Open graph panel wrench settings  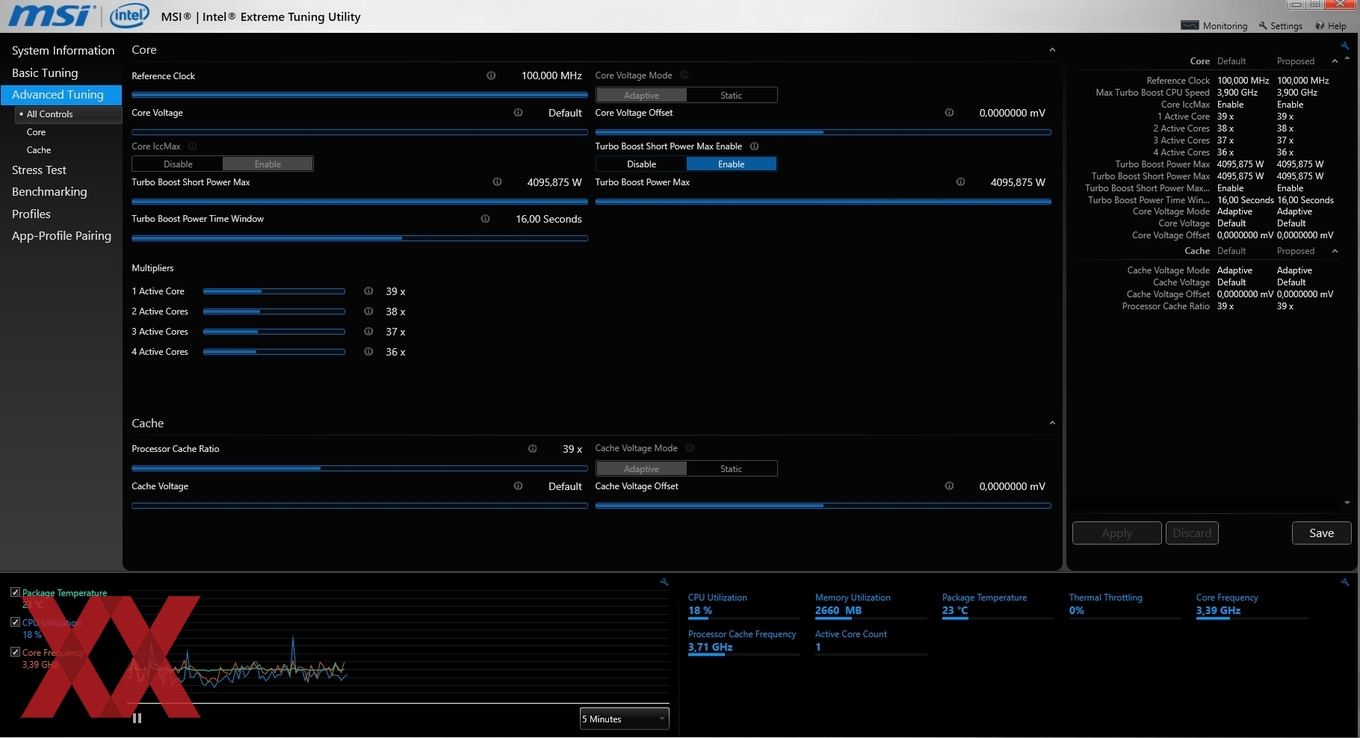[x=664, y=582]
